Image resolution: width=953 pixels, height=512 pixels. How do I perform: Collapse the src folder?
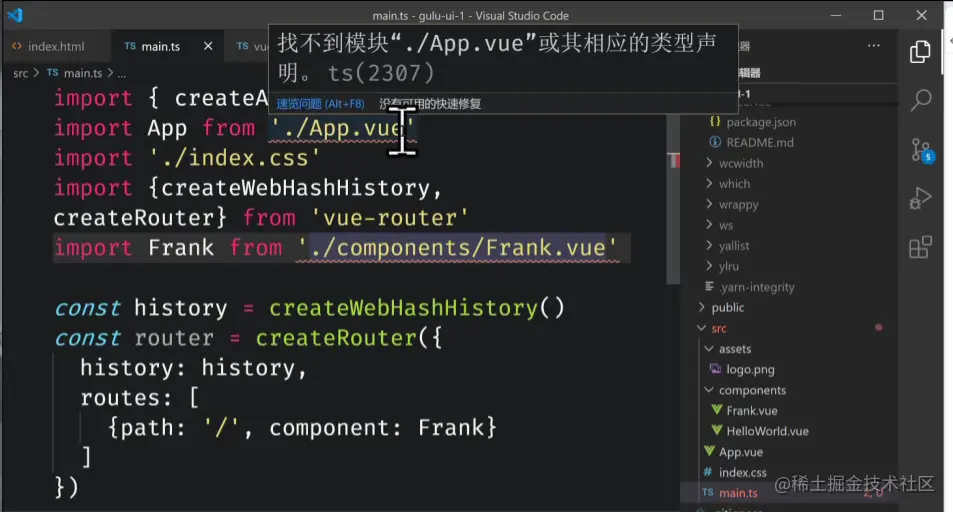click(718, 329)
